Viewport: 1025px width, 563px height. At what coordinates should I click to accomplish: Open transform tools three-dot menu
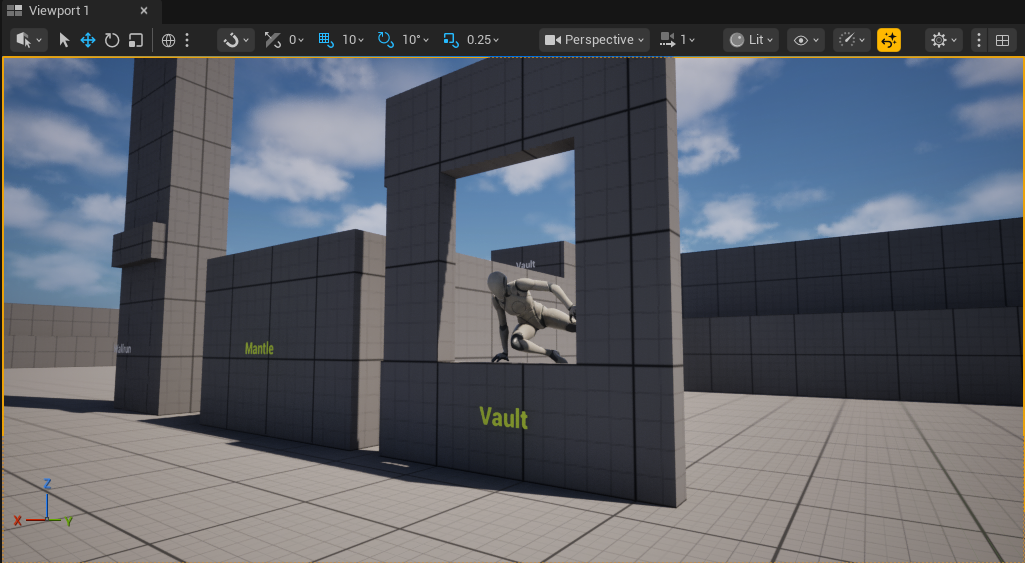click(187, 40)
